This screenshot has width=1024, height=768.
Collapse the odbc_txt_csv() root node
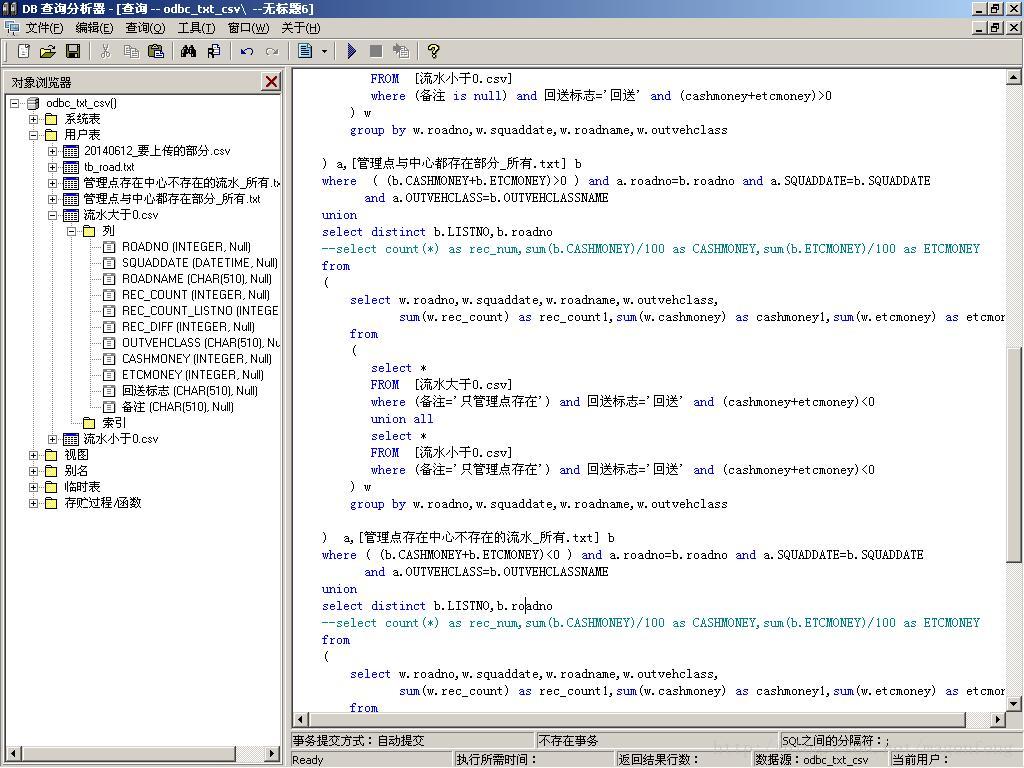pyautogui.click(x=14, y=103)
